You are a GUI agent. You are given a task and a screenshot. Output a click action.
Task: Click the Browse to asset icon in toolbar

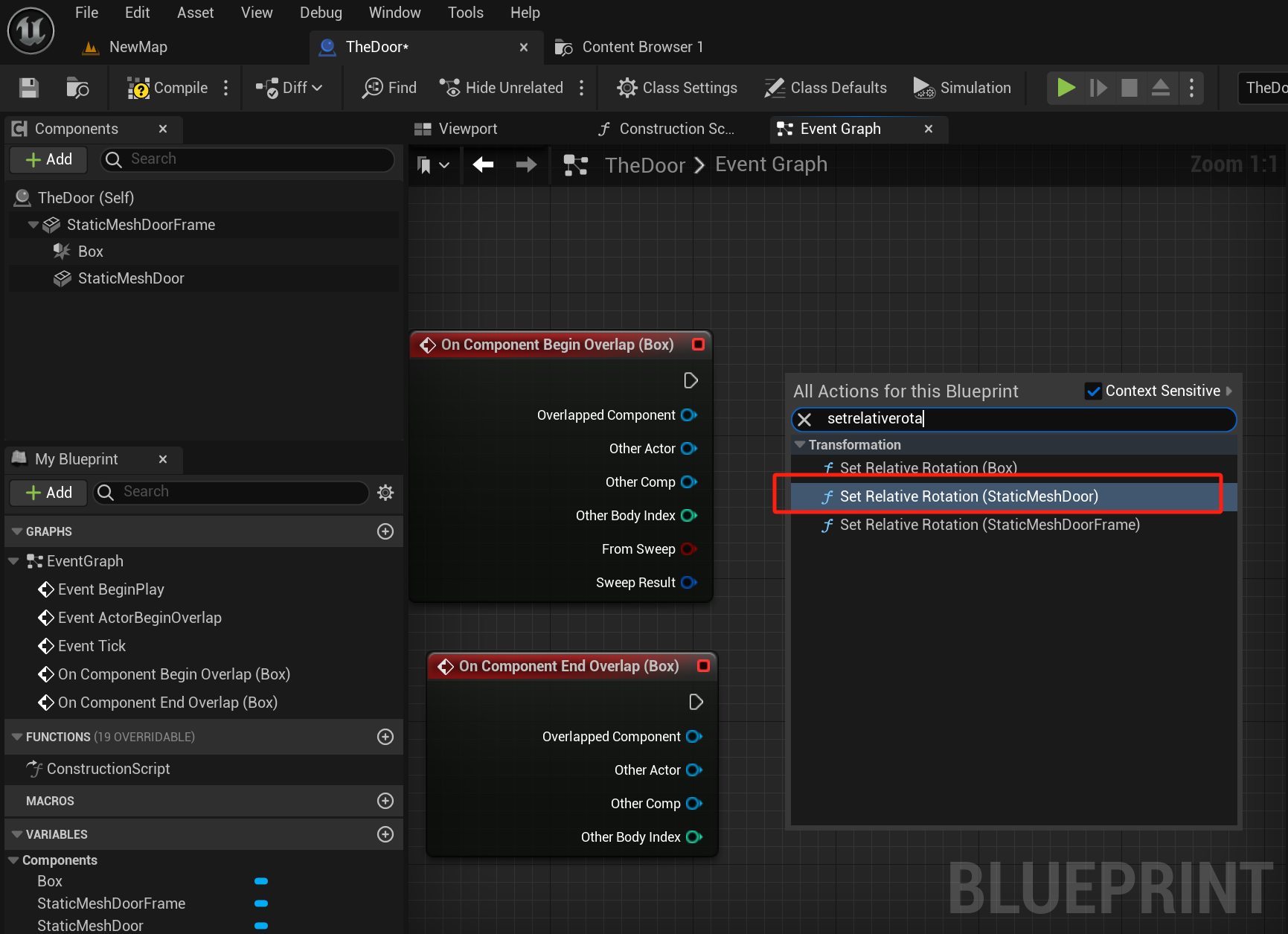tap(77, 88)
